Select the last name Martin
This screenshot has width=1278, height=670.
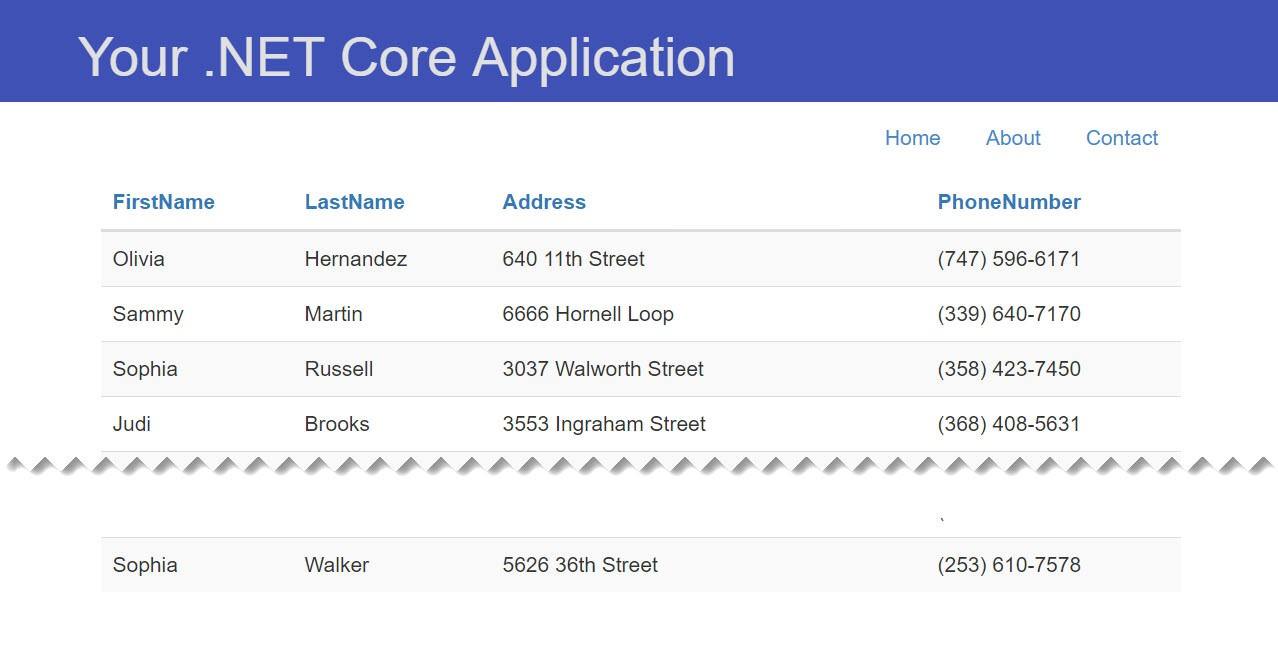tap(333, 314)
